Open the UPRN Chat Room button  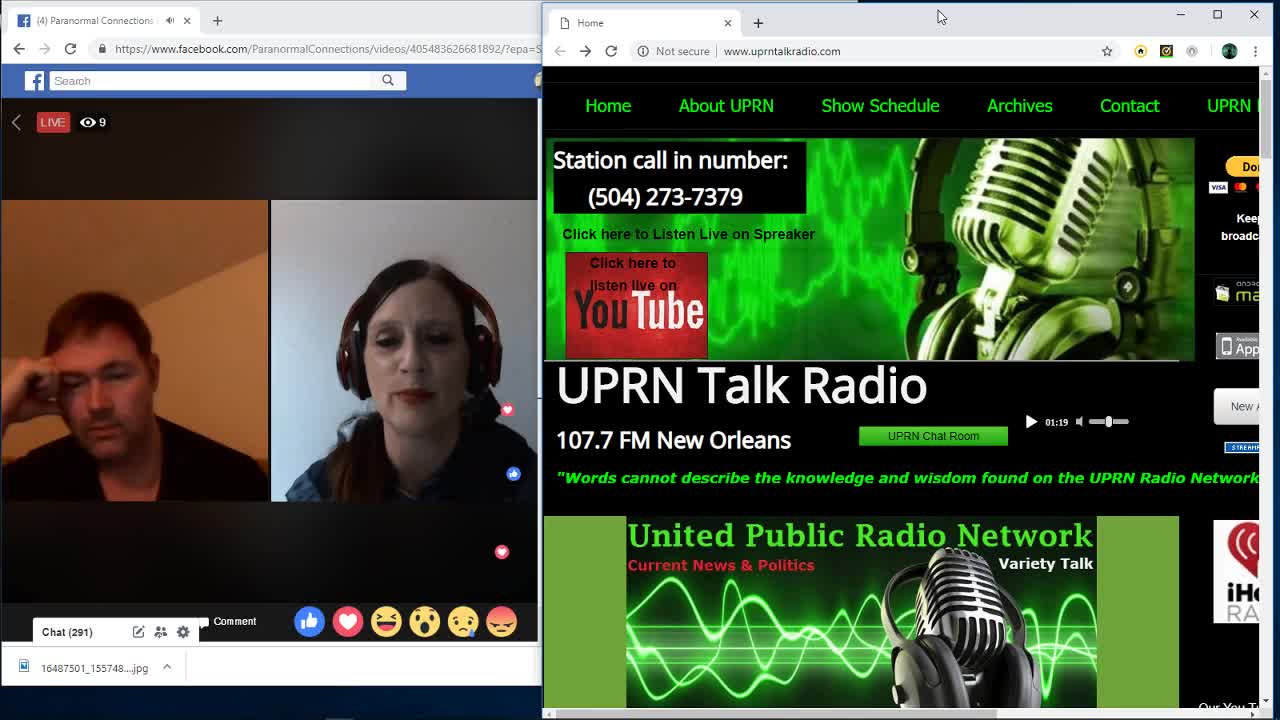(933, 436)
